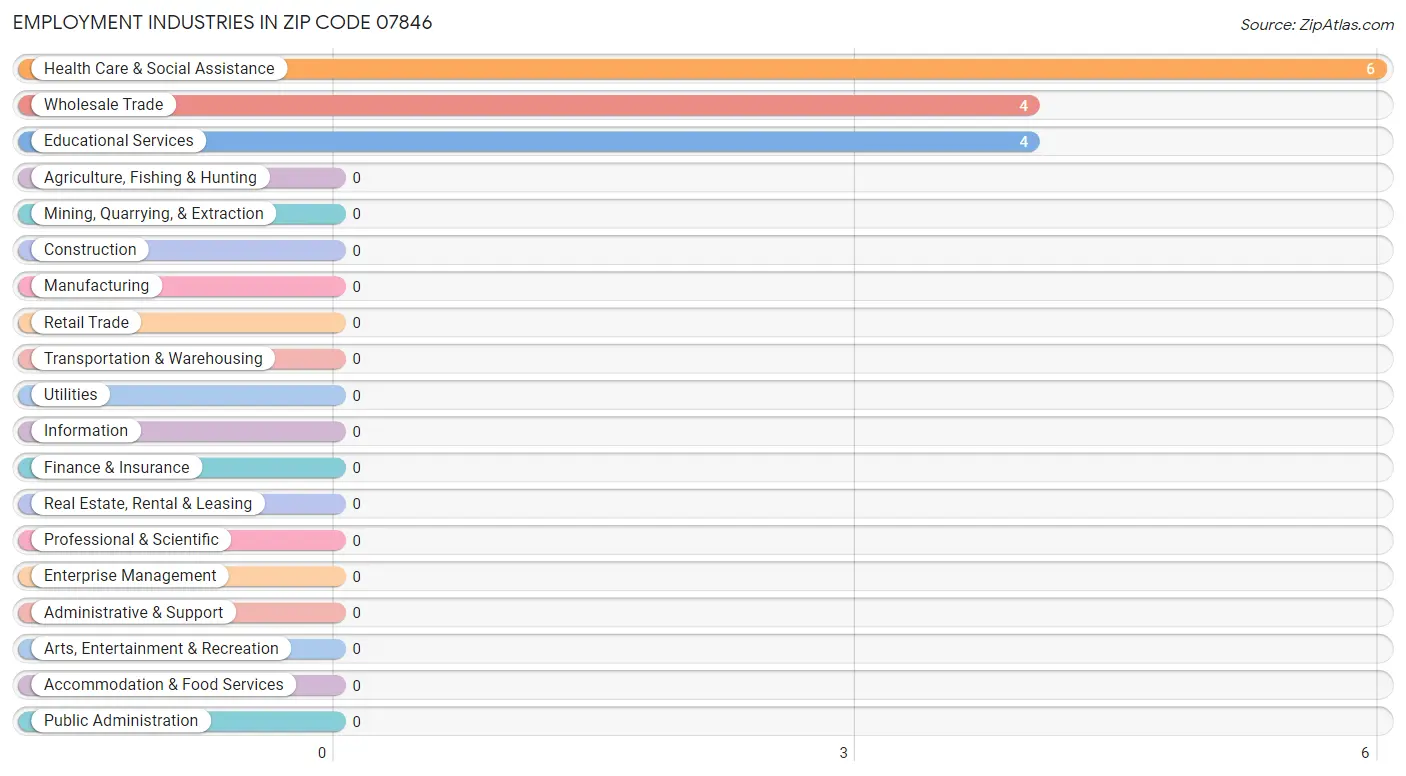Select the Information label
This screenshot has height=776, width=1406.
coord(86,430)
